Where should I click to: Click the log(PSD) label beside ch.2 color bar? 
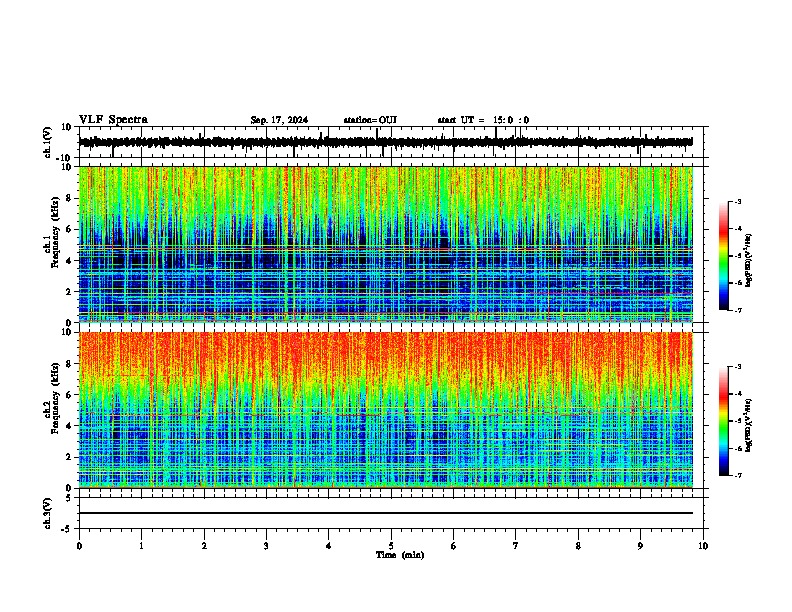(749, 425)
